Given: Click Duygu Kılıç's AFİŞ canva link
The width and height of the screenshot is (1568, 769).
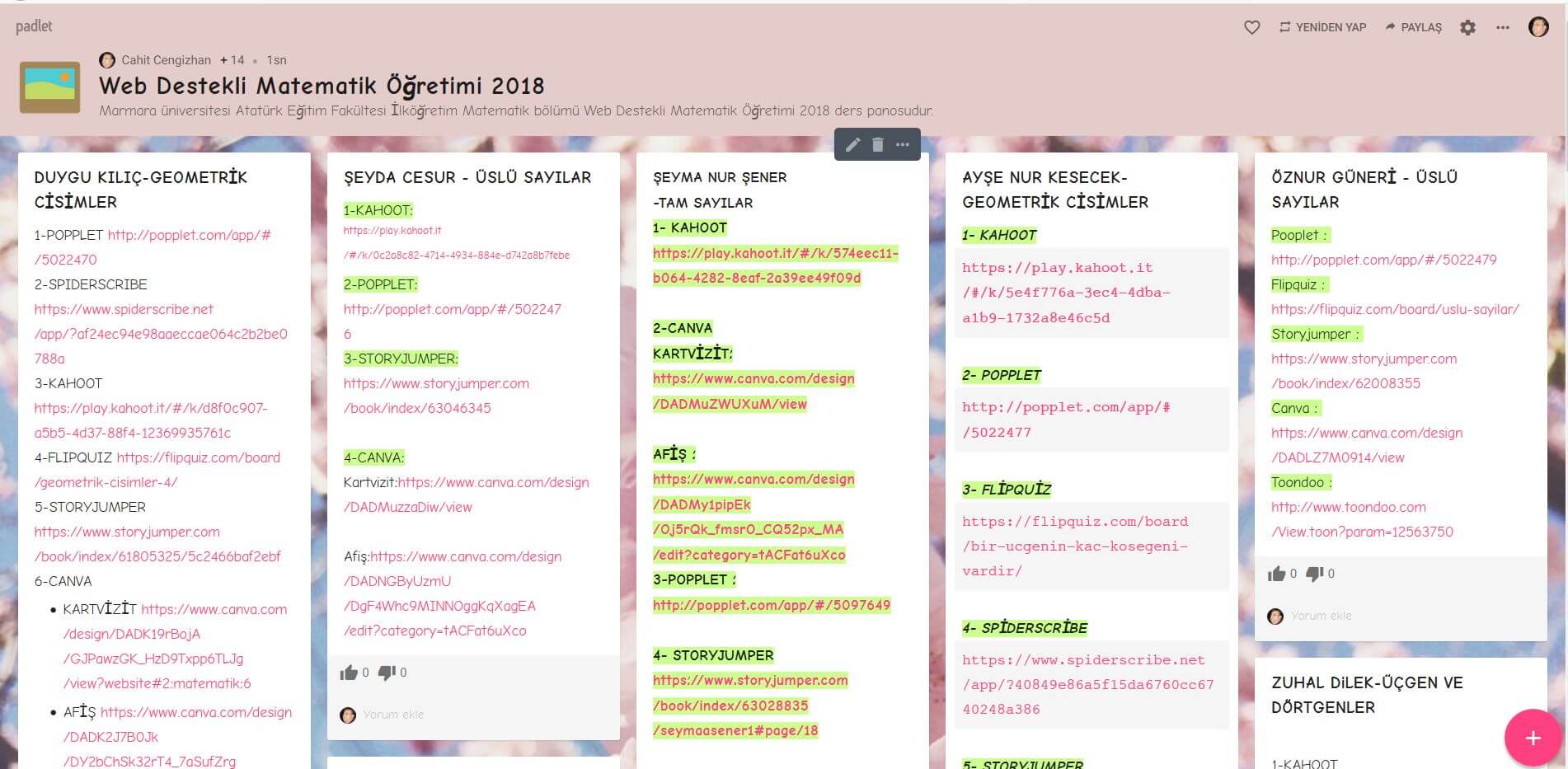Looking at the screenshot, I should point(177,737).
